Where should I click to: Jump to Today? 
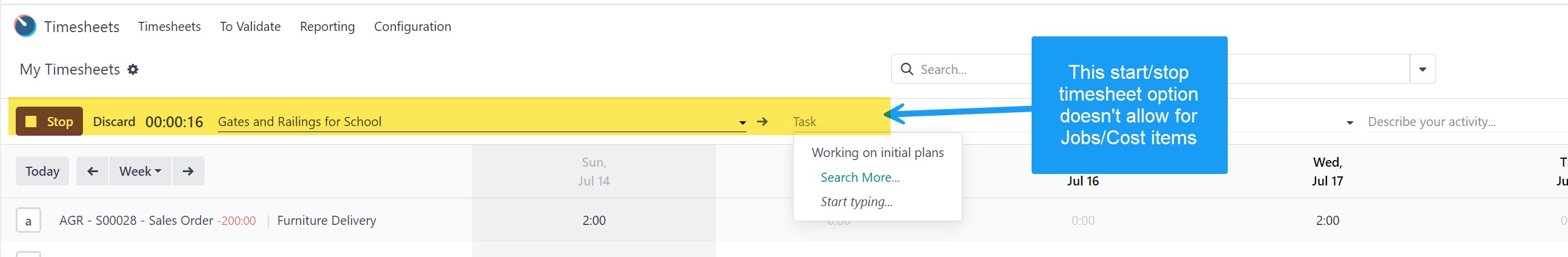42,171
